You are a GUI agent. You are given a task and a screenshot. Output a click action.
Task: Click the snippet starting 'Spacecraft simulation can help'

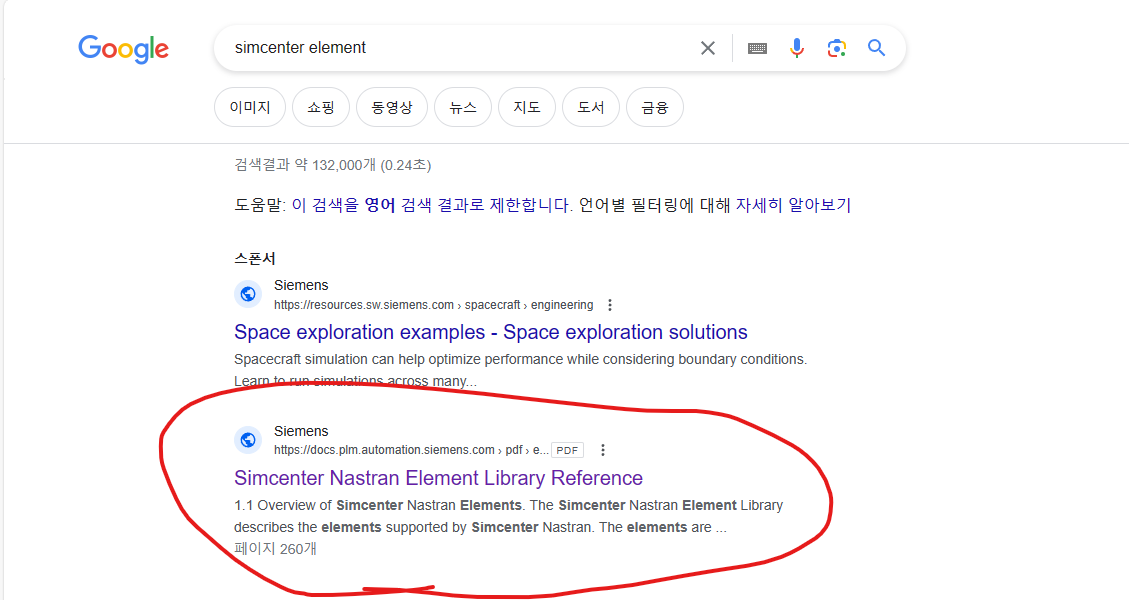pos(521,370)
